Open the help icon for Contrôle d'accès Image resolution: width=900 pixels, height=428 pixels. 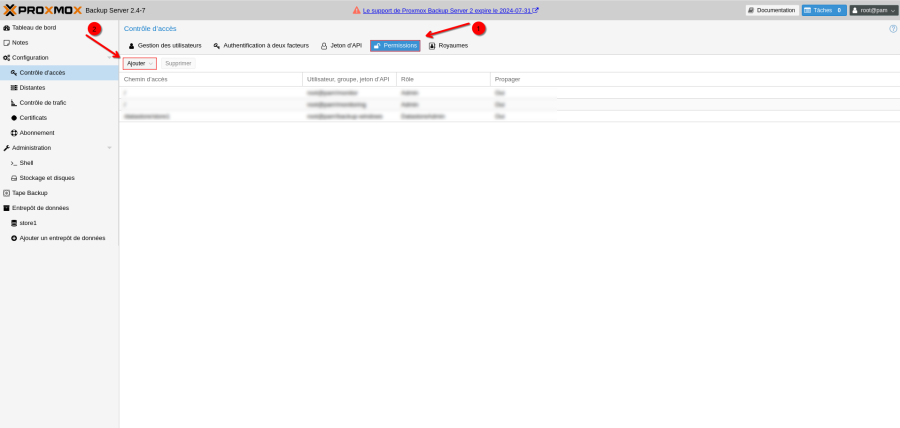tap(893, 29)
